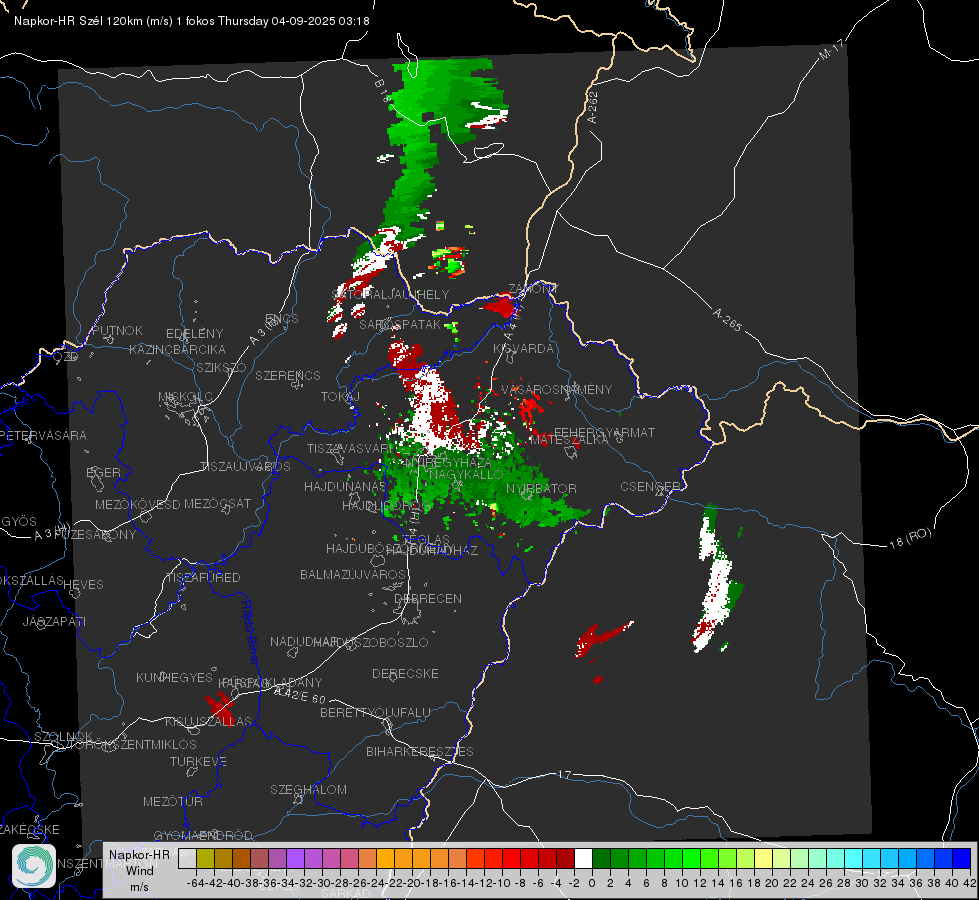The height and width of the screenshot is (900, 979).
Task: Click the EDELÉNY town label
Action: pyautogui.click(x=194, y=334)
